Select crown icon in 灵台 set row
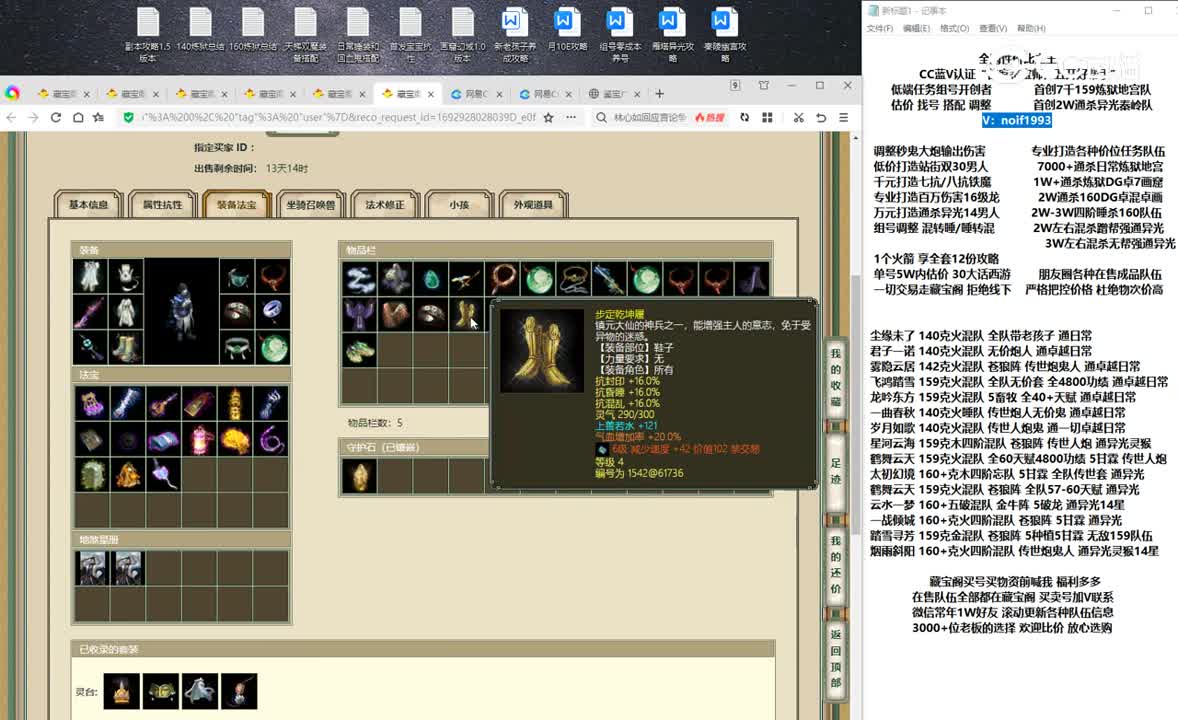This screenshot has height=720, width=1178. pyautogui.click(x=122, y=691)
